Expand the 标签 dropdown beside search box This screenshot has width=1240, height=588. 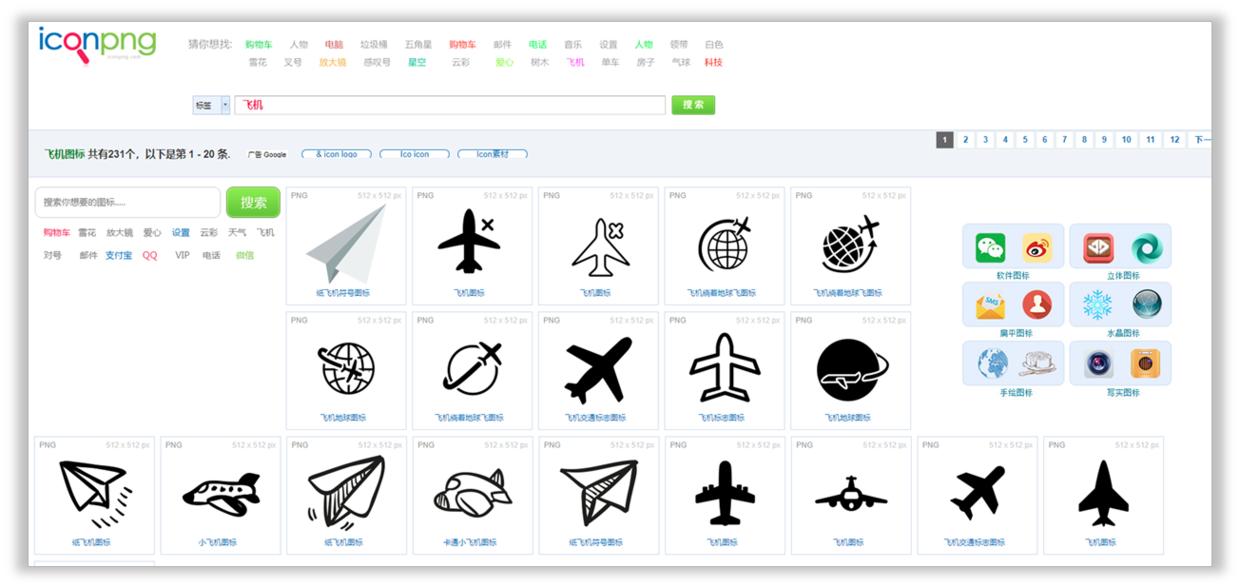tap(211, 105)
